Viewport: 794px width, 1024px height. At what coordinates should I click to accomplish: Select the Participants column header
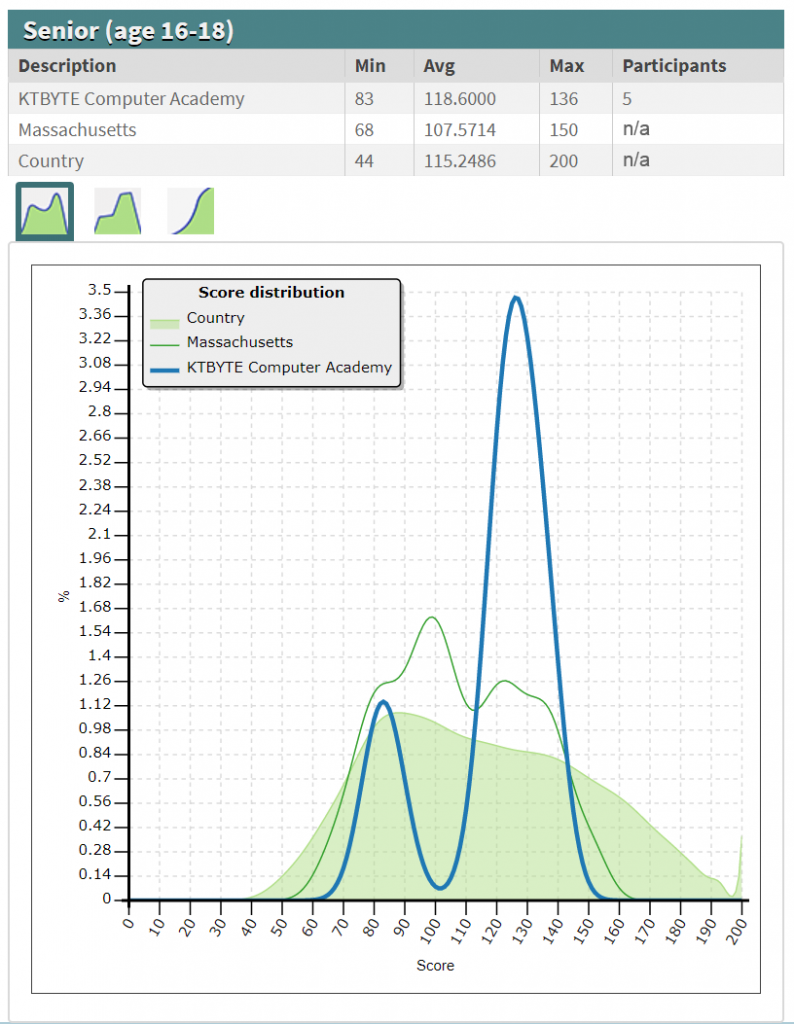click(x=674, y=66)
